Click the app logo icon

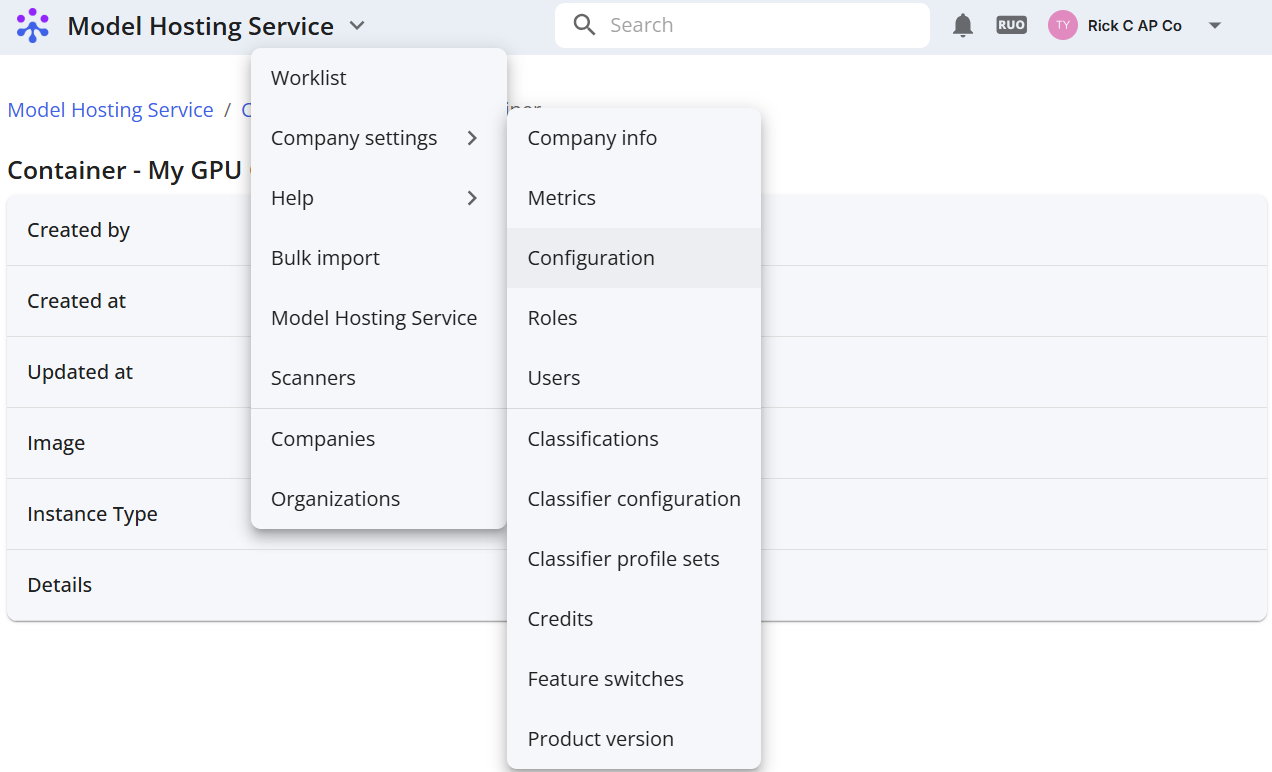click(x=33, y=26)
